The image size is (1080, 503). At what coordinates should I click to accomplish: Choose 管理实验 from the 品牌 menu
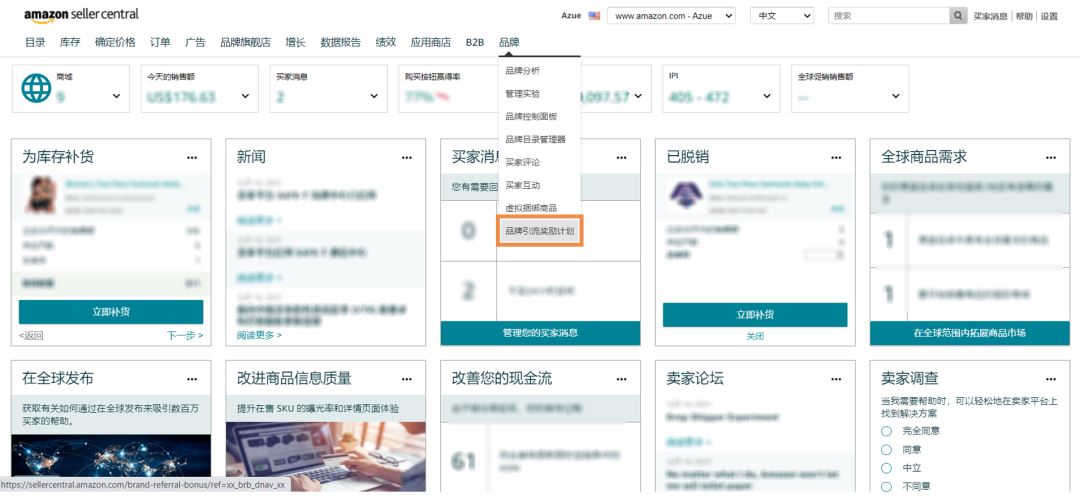[x=523, y=94]
